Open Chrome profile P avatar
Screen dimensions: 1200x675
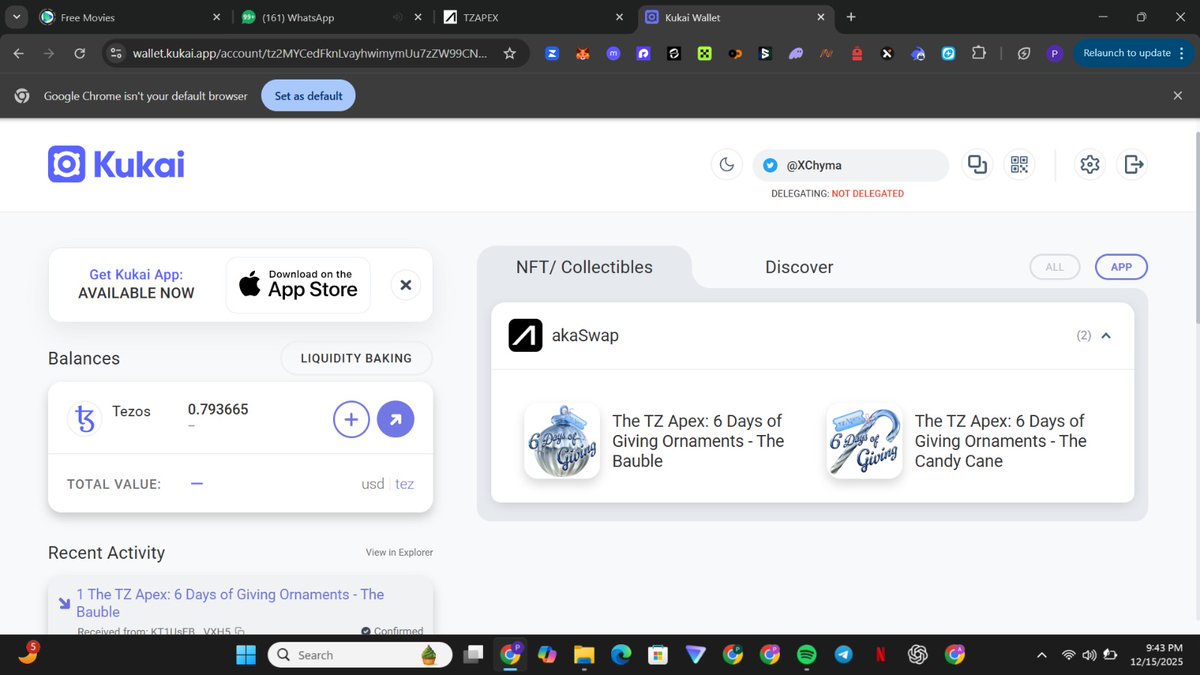1054,53
